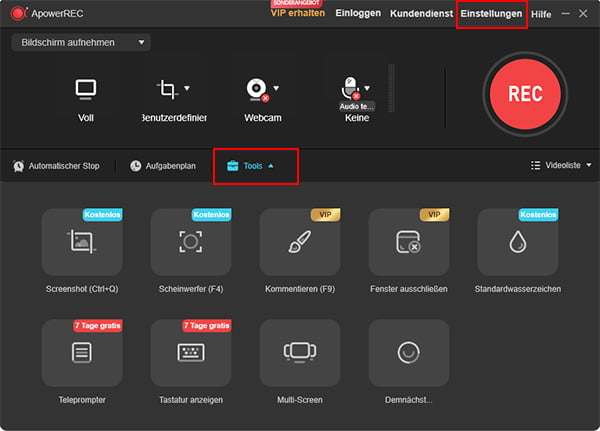This screenshot has height=431, width=600.
Task: Click the ApowerREC logo icon
Action: (x=18, y=13)
